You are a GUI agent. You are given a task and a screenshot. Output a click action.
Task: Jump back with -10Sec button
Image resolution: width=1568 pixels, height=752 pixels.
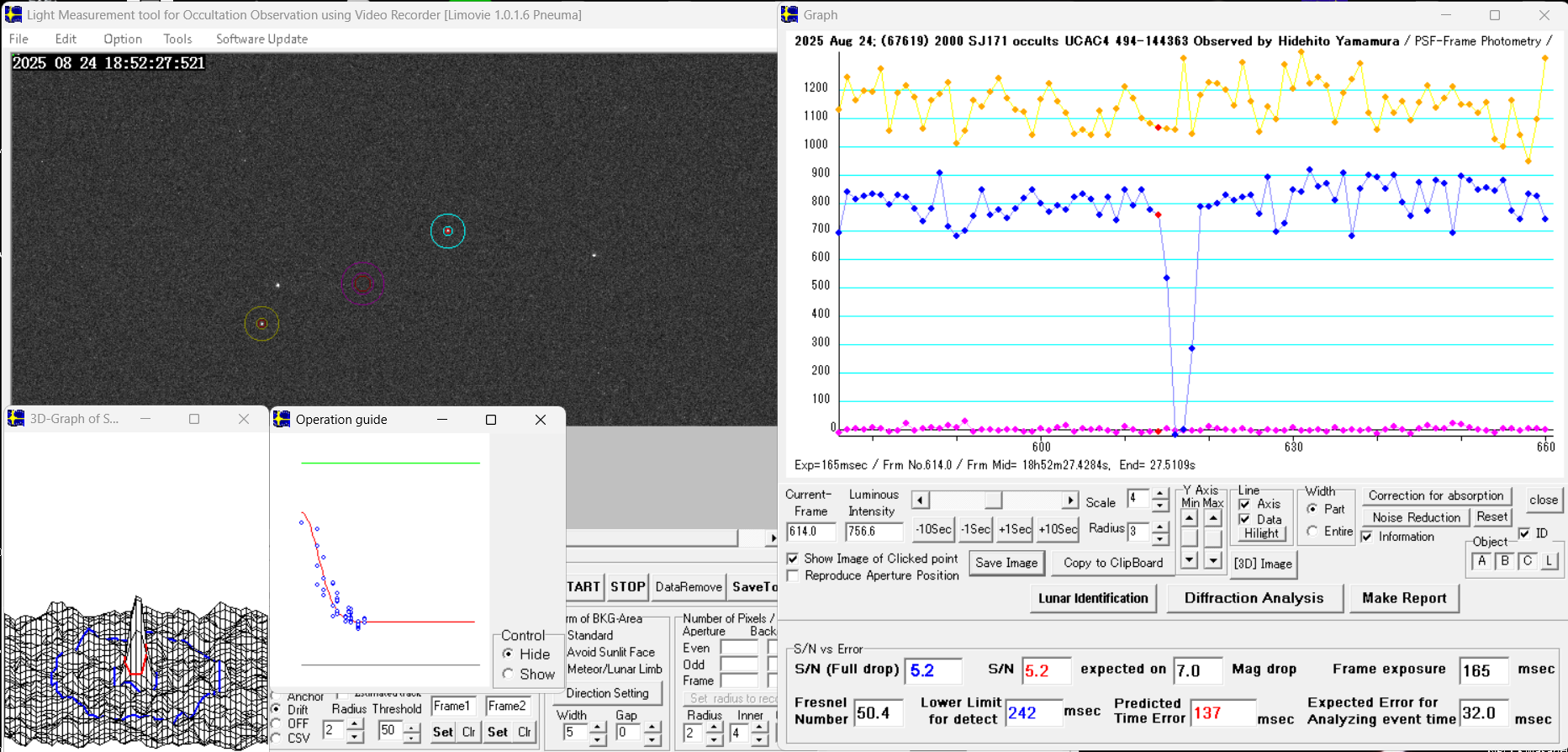(x=933, y=529)
